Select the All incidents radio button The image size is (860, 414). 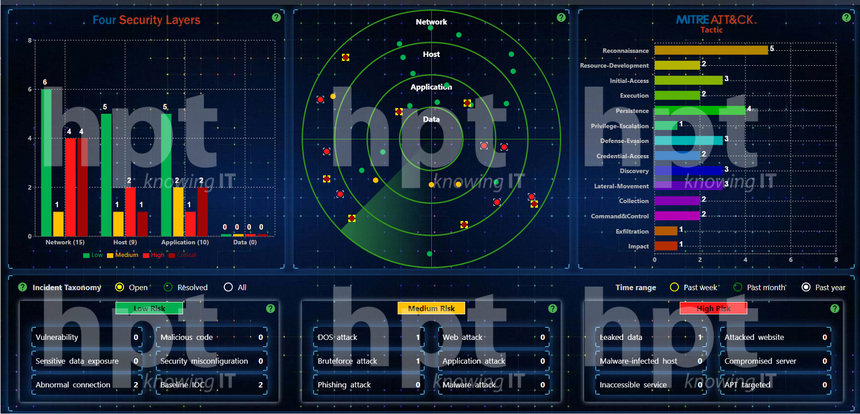tap(228, 287)
